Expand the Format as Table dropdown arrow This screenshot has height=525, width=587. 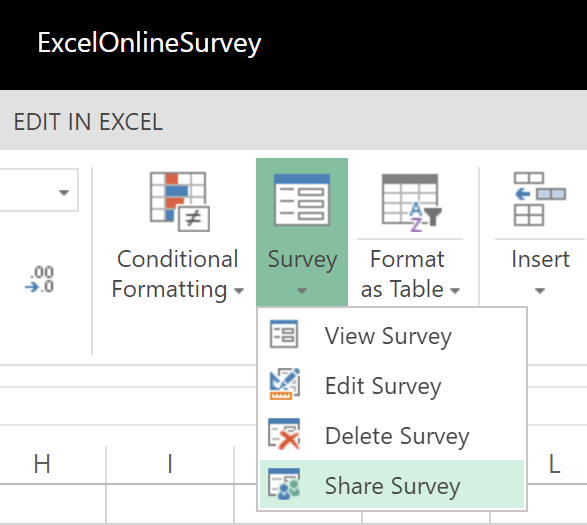(455, 290)
